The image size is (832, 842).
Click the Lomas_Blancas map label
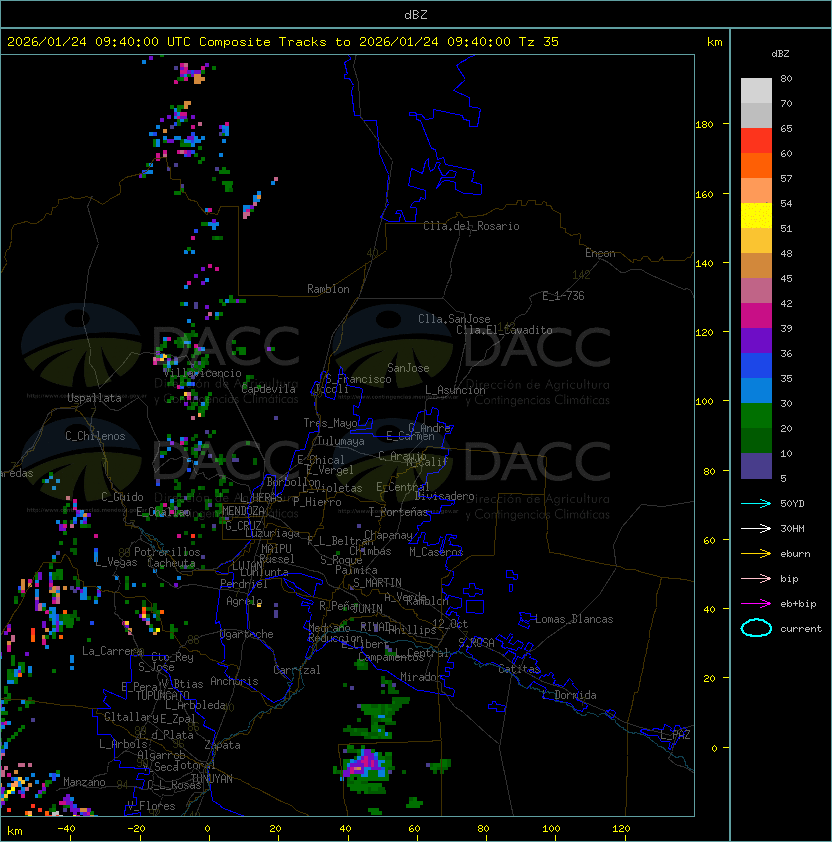click(x=574, y=619)
